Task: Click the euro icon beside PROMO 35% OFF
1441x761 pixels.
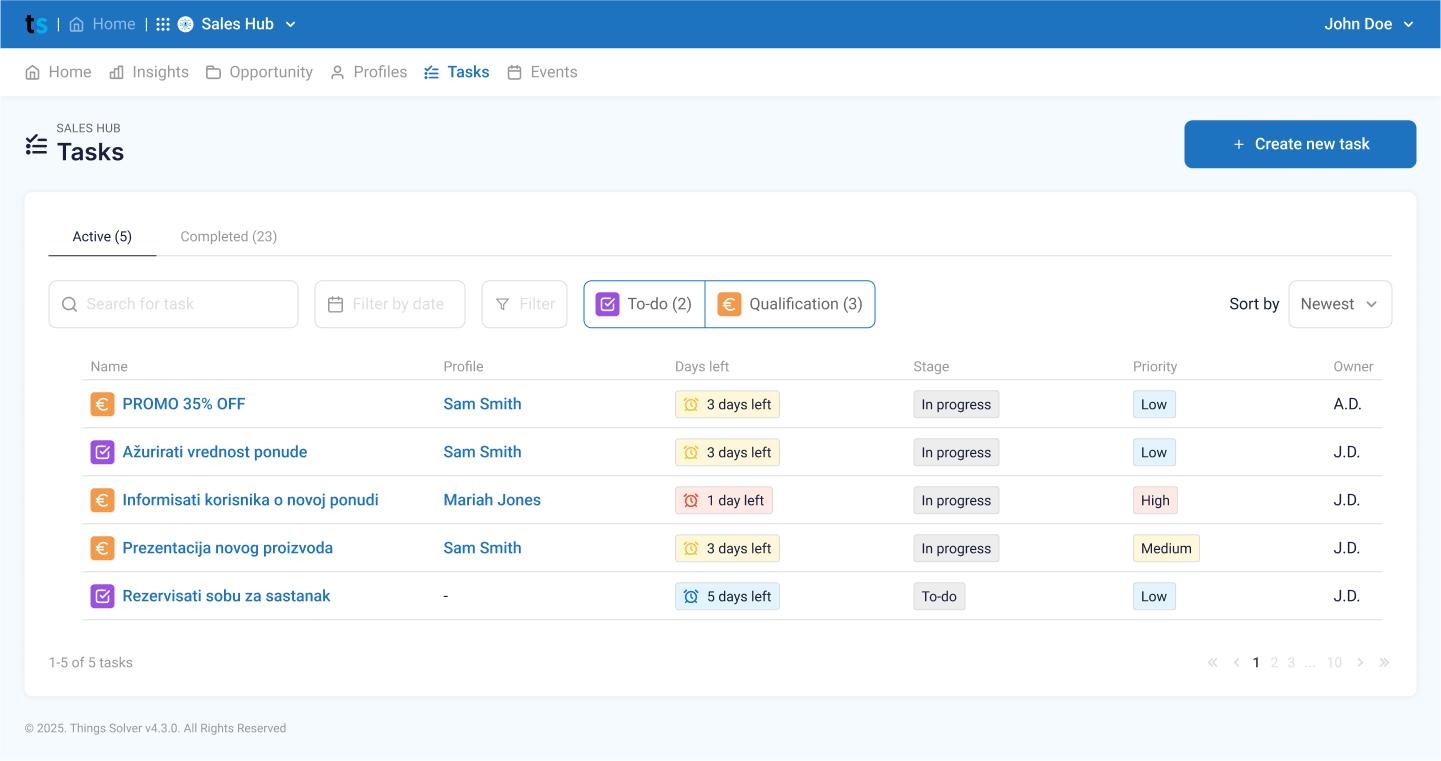Action: (102, 404)
